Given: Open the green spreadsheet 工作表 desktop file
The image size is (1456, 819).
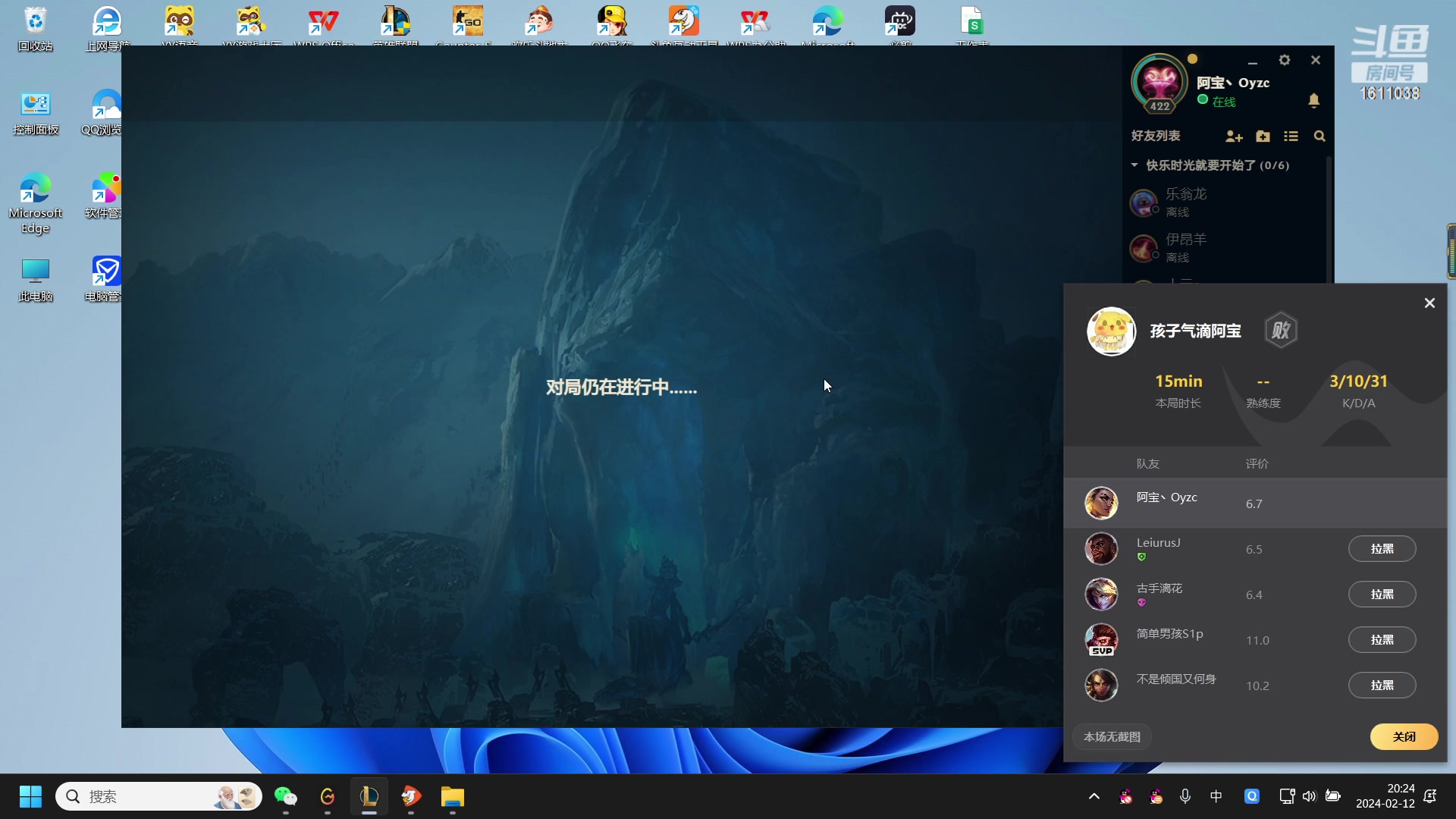Looking at the screenshot, I should tap(972, 26).
